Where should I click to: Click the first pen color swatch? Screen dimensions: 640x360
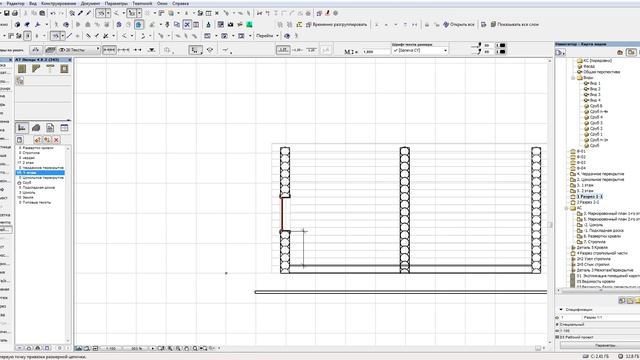(502, 45)
